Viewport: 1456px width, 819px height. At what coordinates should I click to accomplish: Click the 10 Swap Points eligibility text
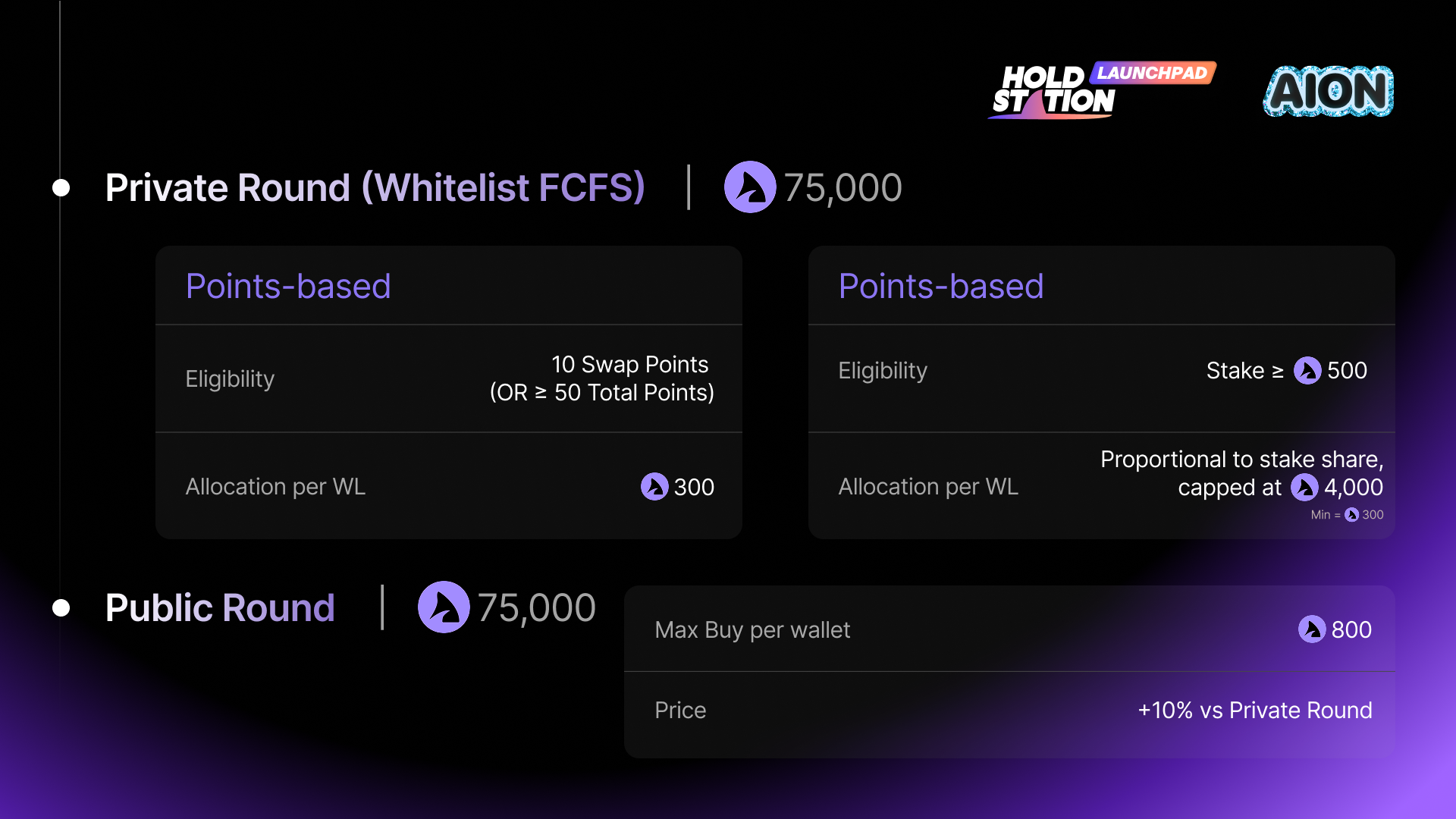click(630, 365)
